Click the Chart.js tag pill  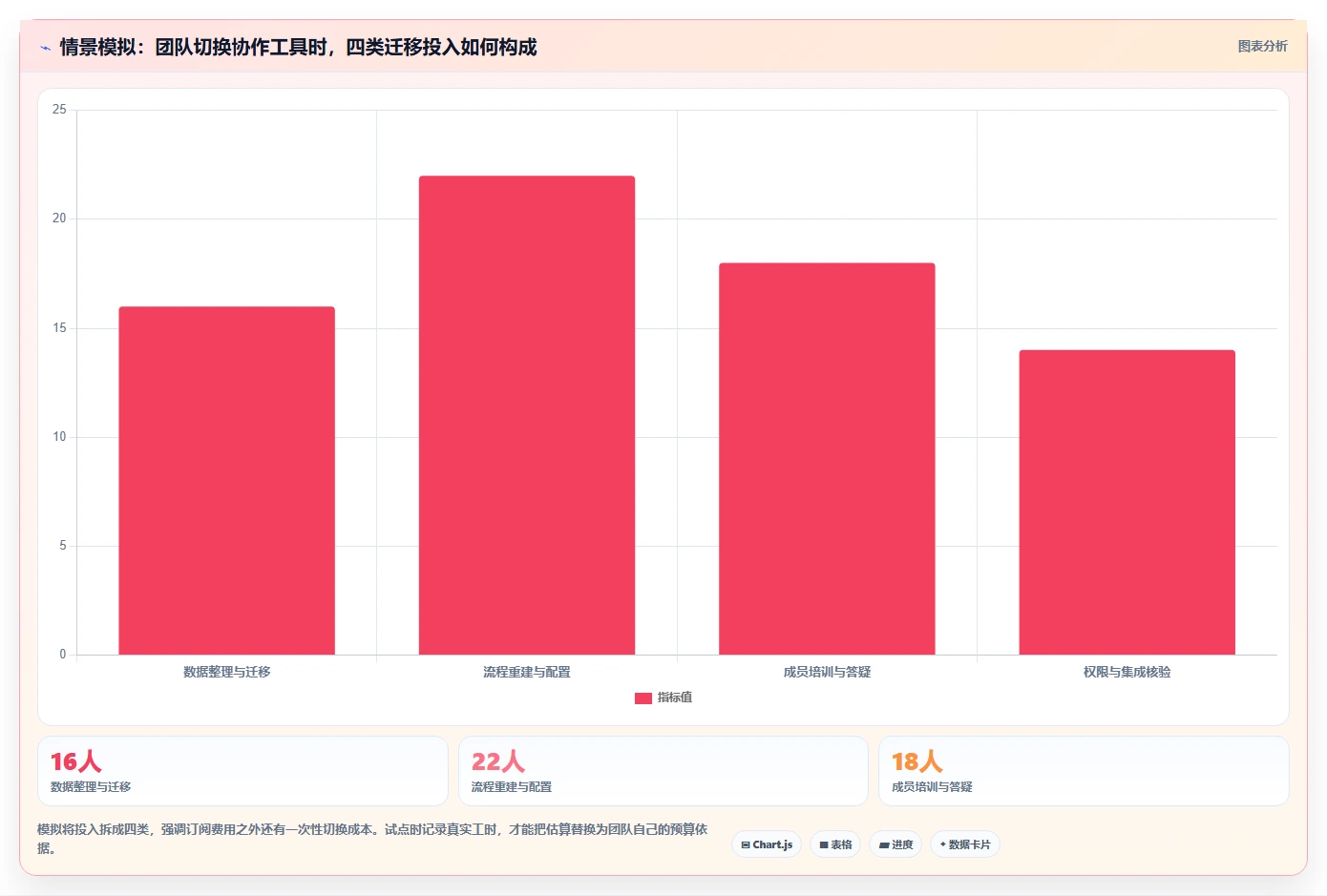coord(767,844)
